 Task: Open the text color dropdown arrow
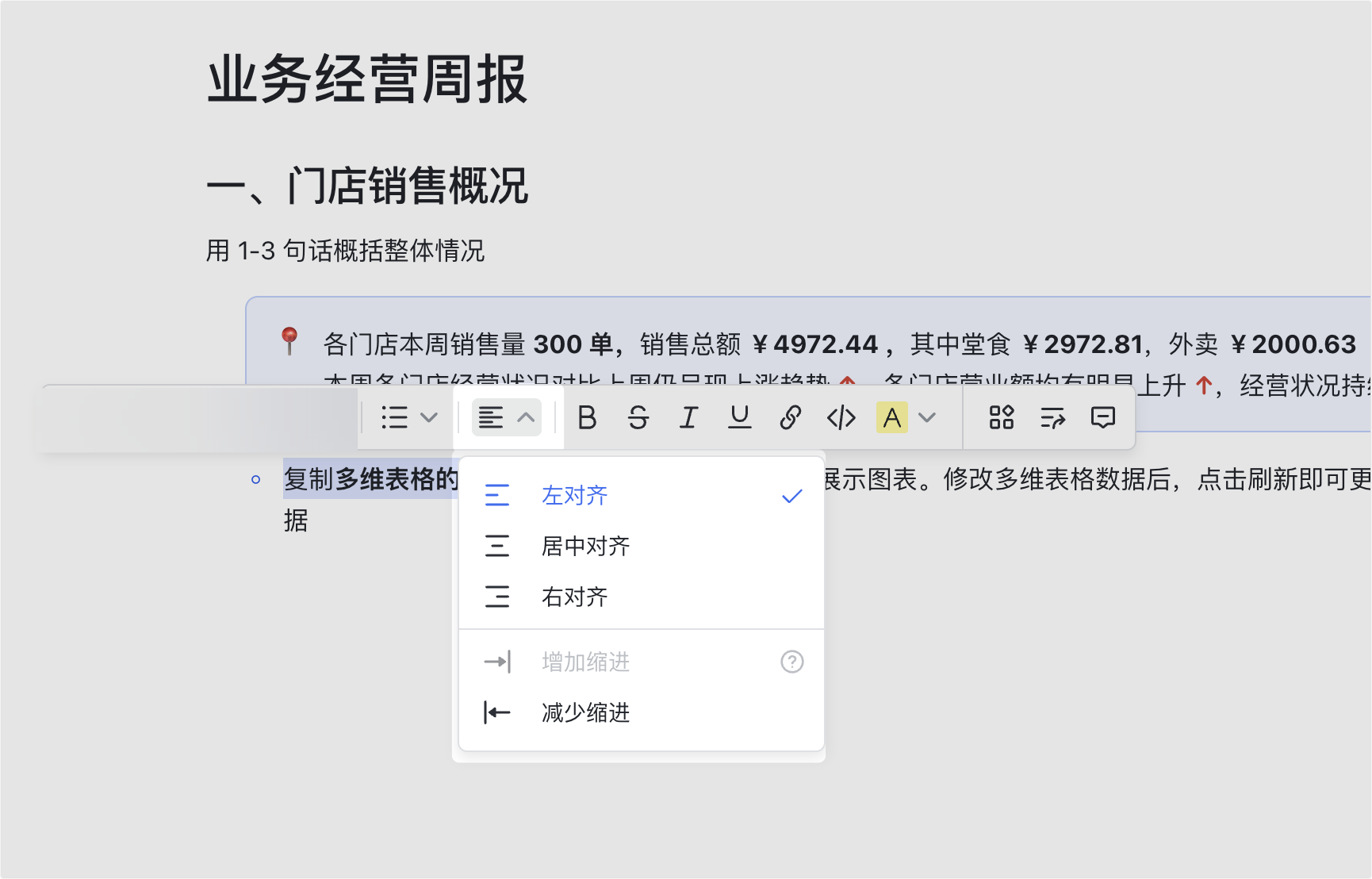tap(928, 417)
